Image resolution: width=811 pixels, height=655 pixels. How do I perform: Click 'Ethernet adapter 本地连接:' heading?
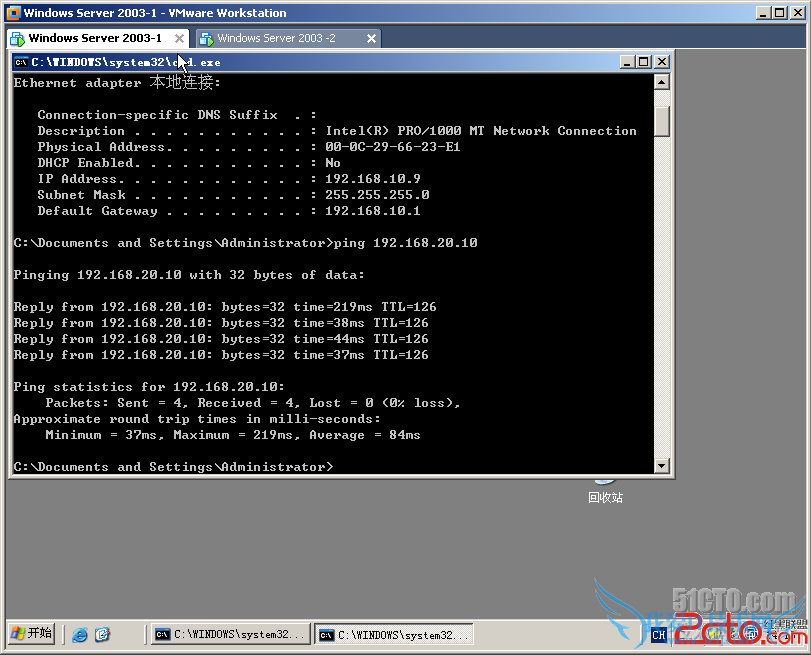pos(117,82)
